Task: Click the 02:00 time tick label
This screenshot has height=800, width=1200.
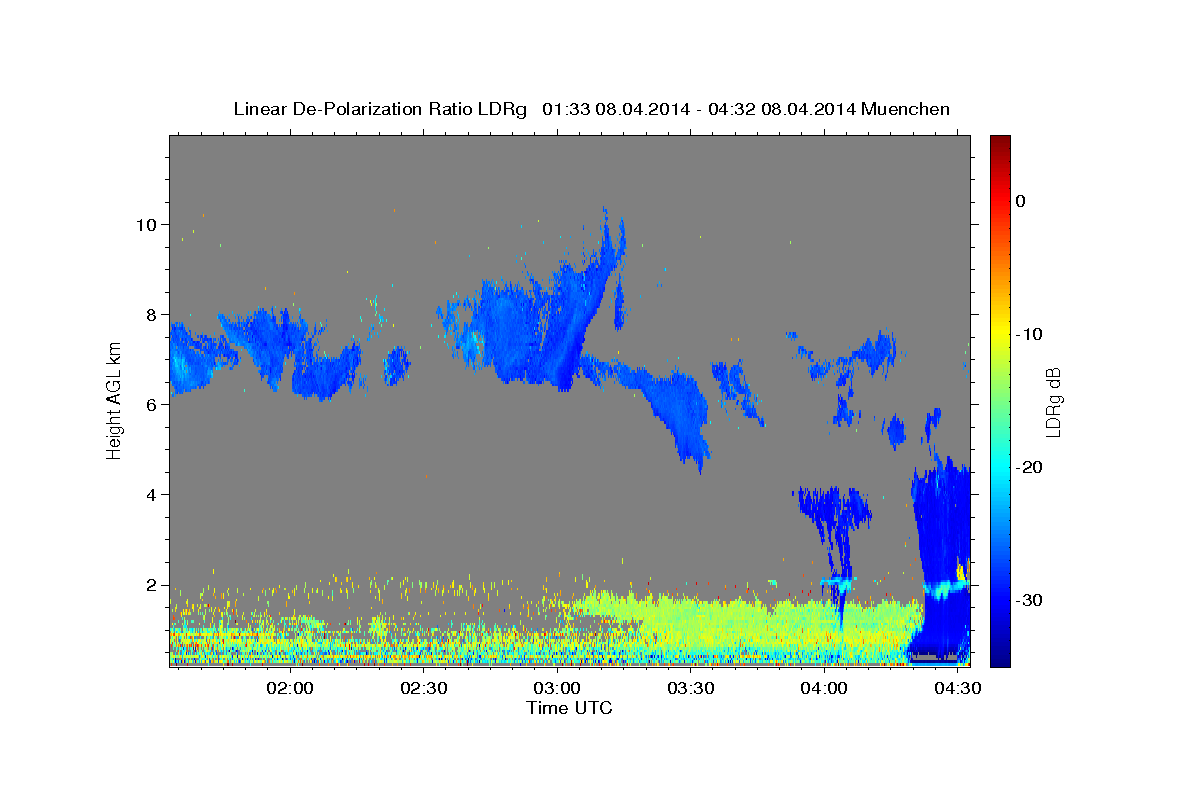Action: [x=290, y=688]
